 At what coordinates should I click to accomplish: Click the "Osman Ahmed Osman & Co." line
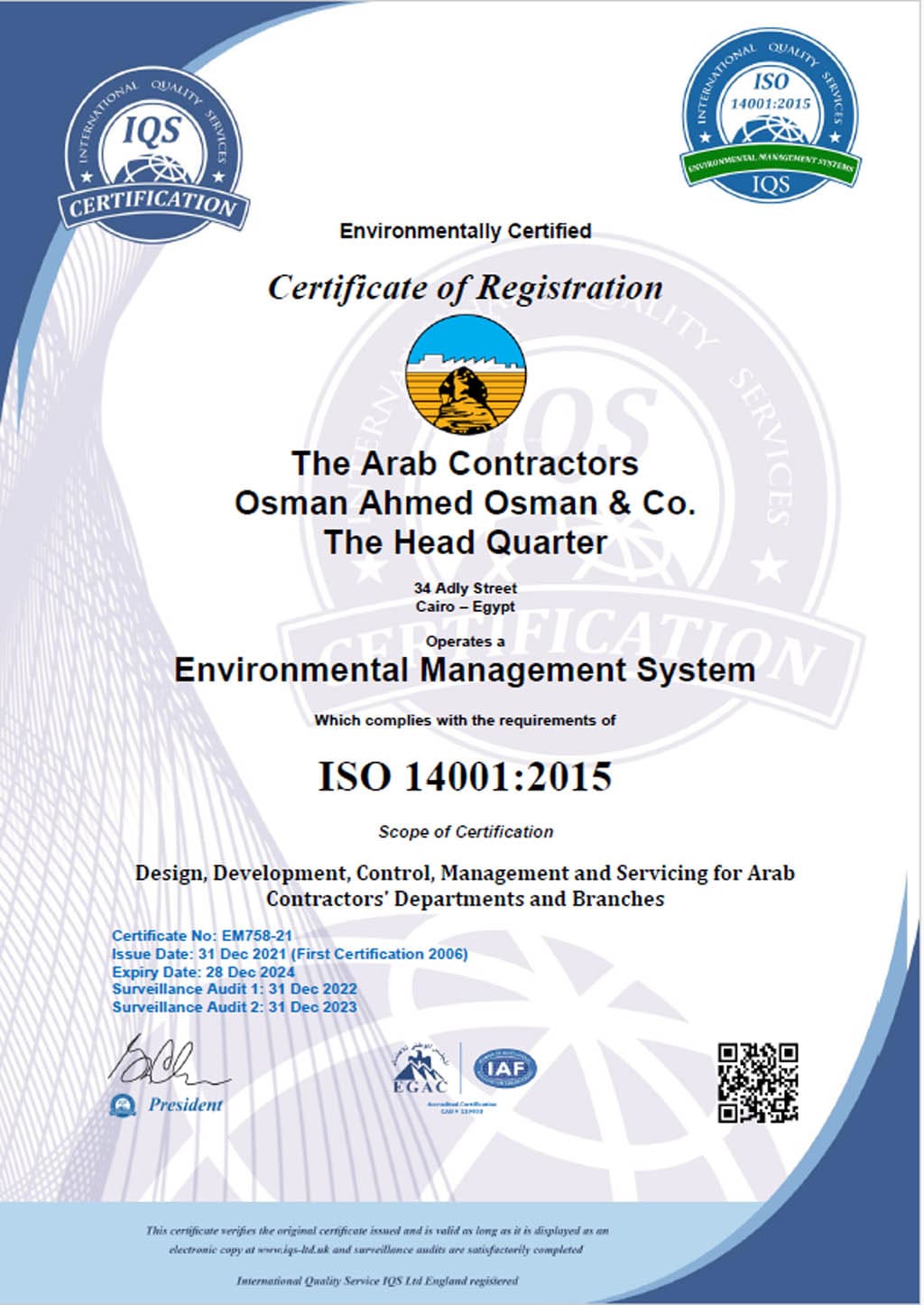coord(466,503)
